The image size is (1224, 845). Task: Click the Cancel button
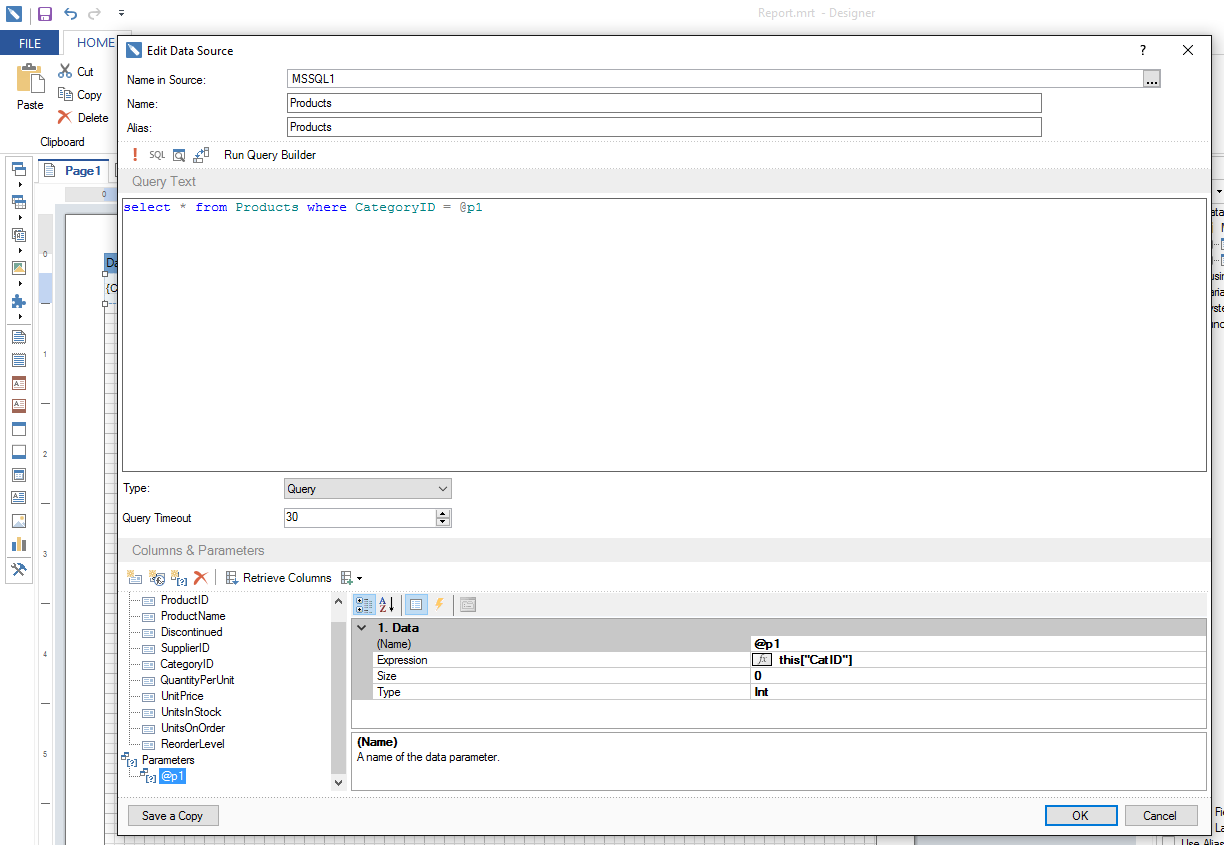pyautogui.click(x=1161, y=816)
